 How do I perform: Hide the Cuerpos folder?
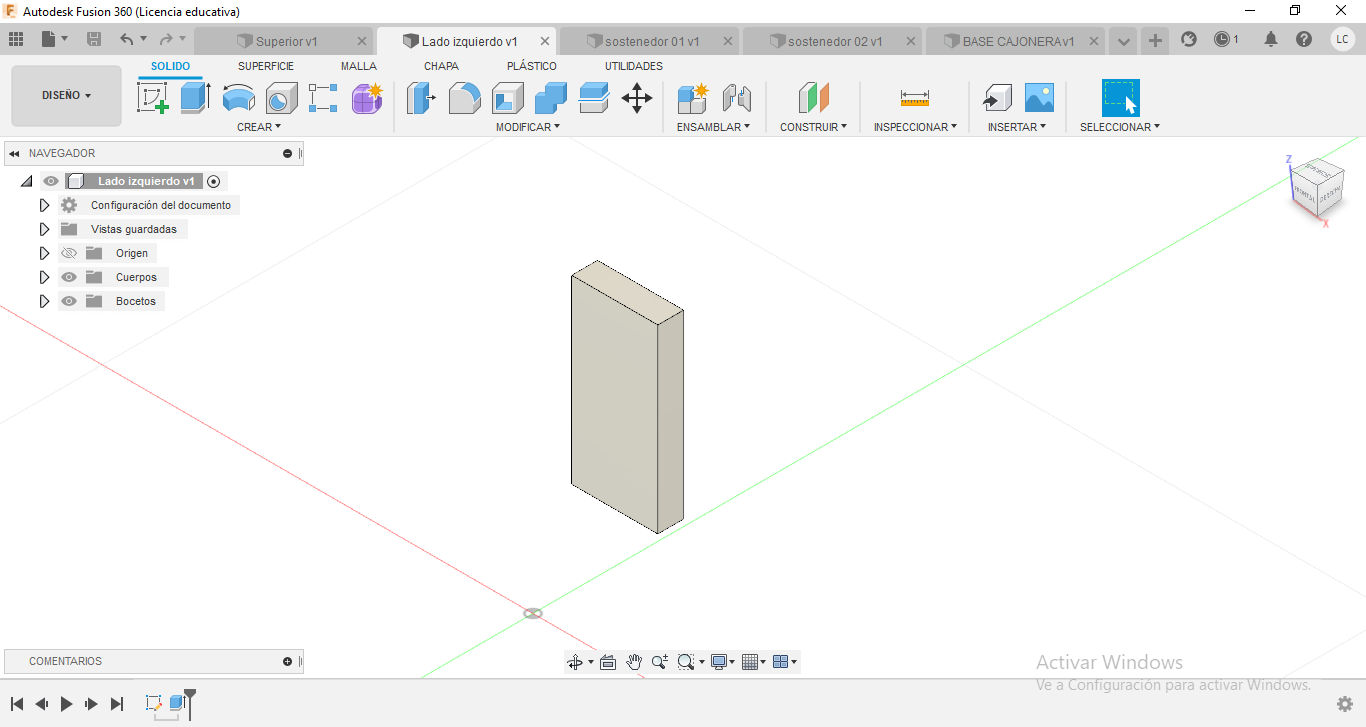pyautogui.click(x=69, y=277)
